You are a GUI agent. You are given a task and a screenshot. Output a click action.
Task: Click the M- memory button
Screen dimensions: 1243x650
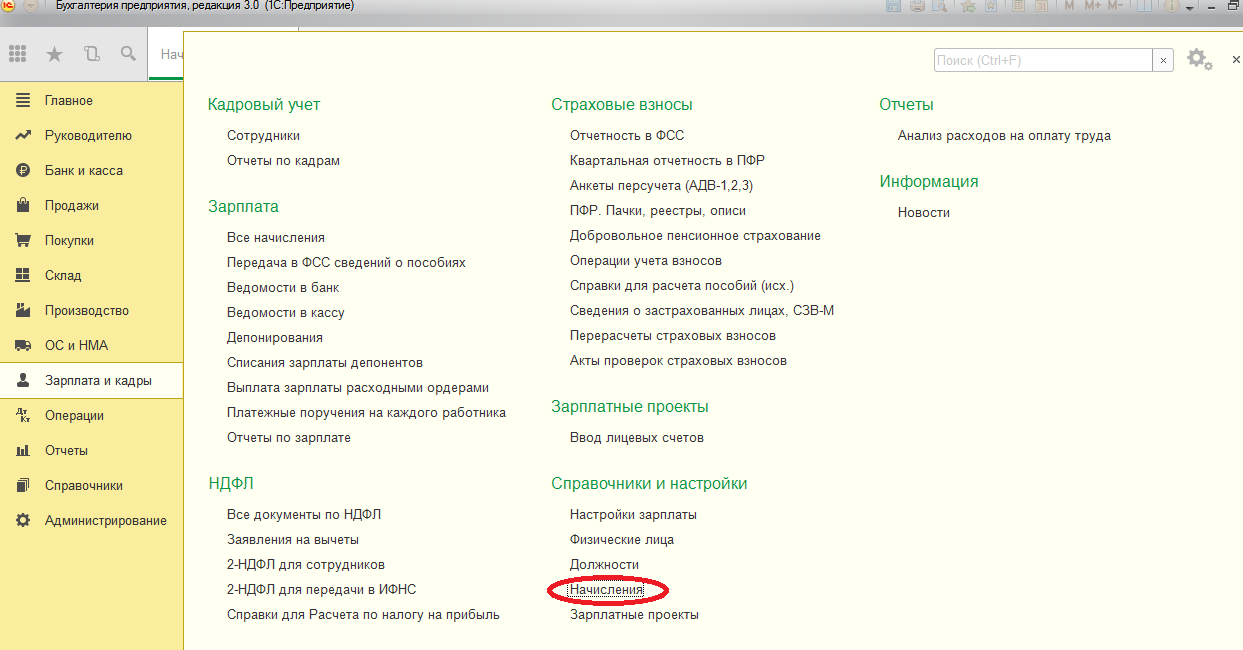(1115, 5)
